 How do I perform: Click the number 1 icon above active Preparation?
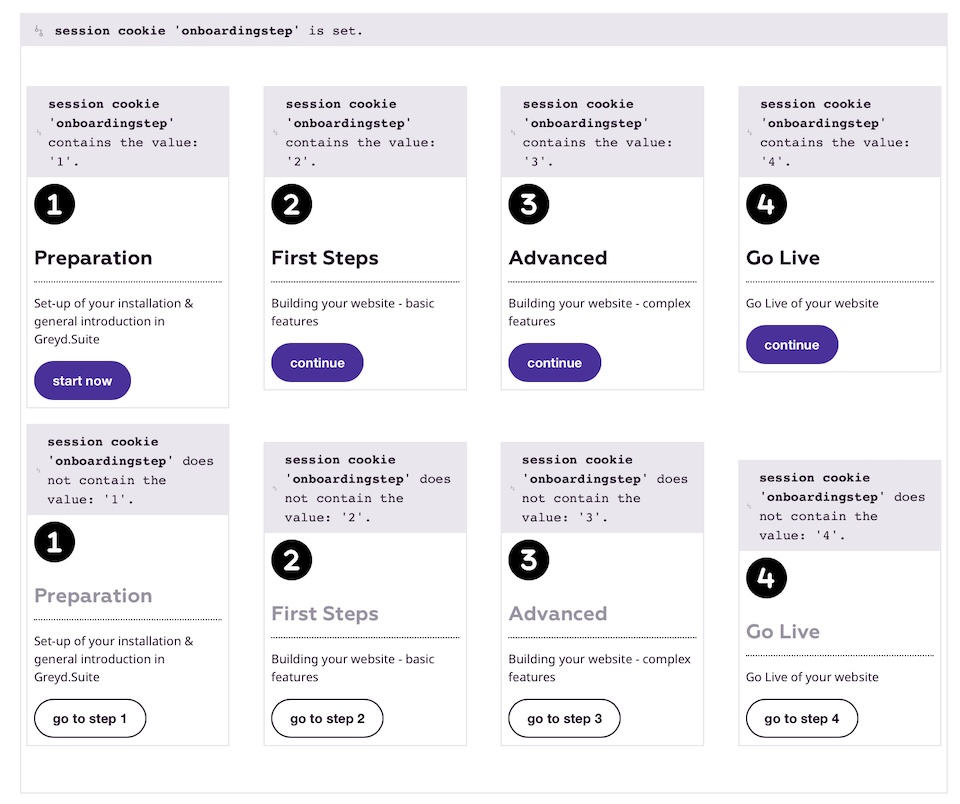click(54, 205)
